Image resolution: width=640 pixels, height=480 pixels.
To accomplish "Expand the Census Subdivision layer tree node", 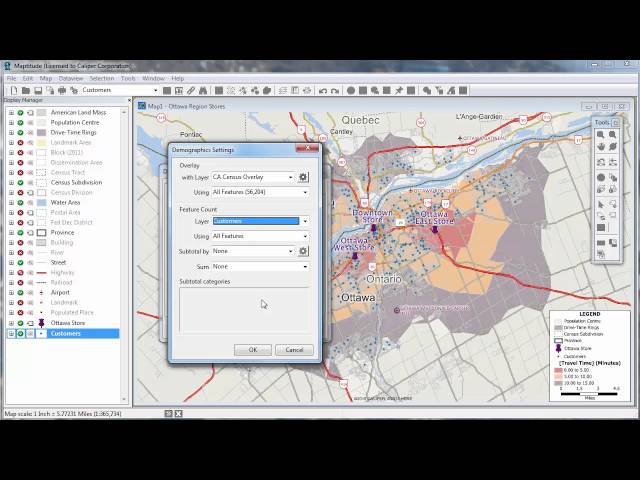I will (x=11, y=182).
